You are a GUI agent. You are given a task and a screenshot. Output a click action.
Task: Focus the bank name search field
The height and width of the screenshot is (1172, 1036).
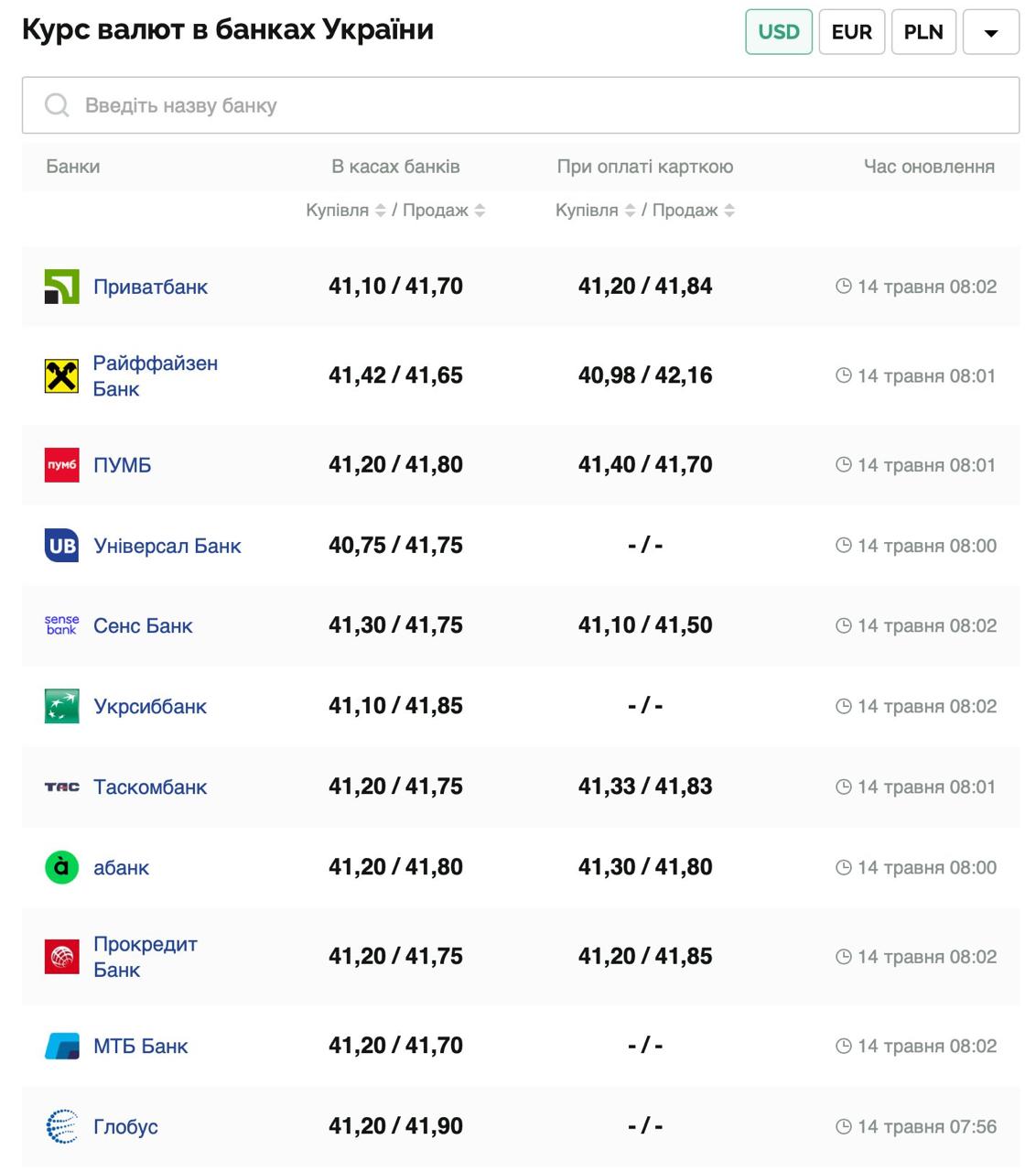coord(520,105)
